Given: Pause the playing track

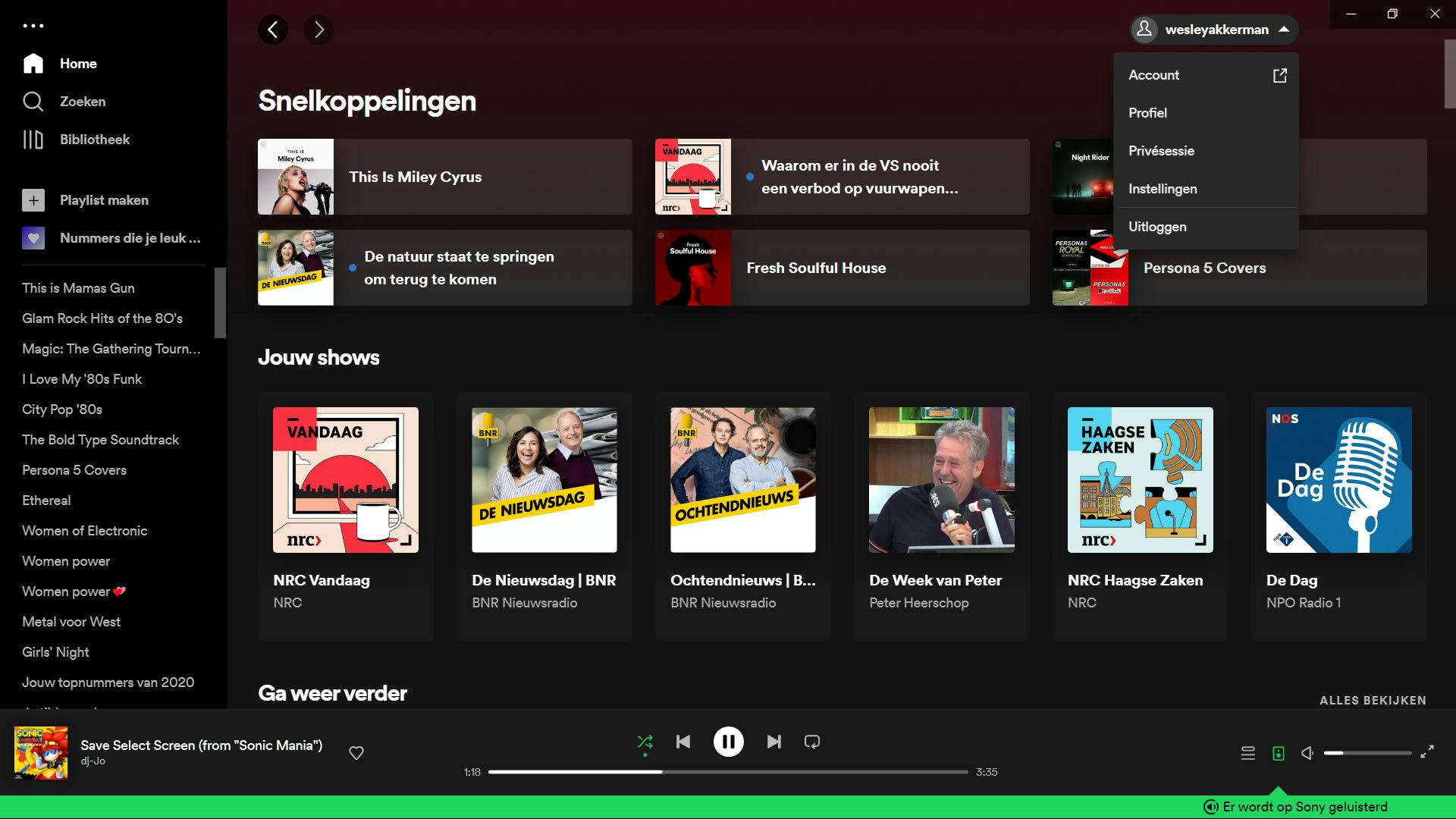Looking at the screenshot, I should point(728,742).
